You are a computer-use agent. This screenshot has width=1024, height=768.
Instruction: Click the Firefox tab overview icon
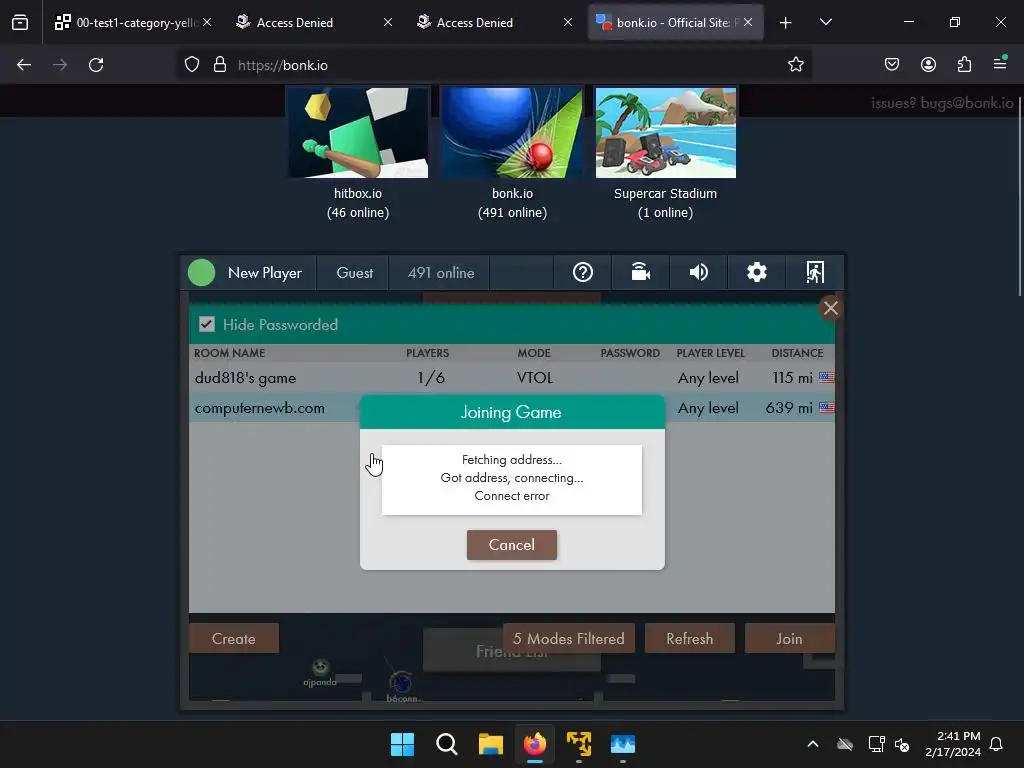tap(20, 22)
